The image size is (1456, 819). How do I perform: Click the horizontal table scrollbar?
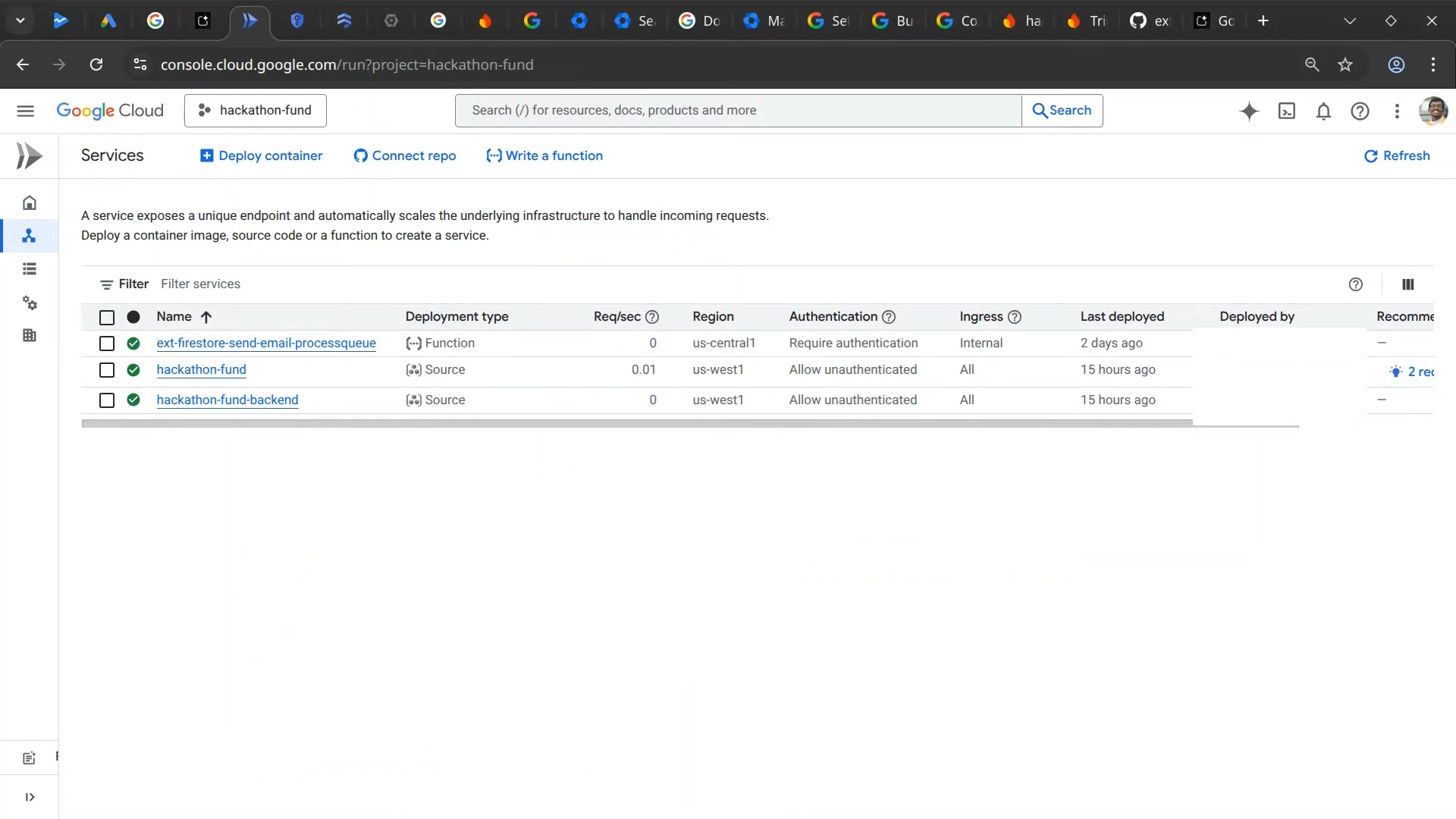point(636,424)
